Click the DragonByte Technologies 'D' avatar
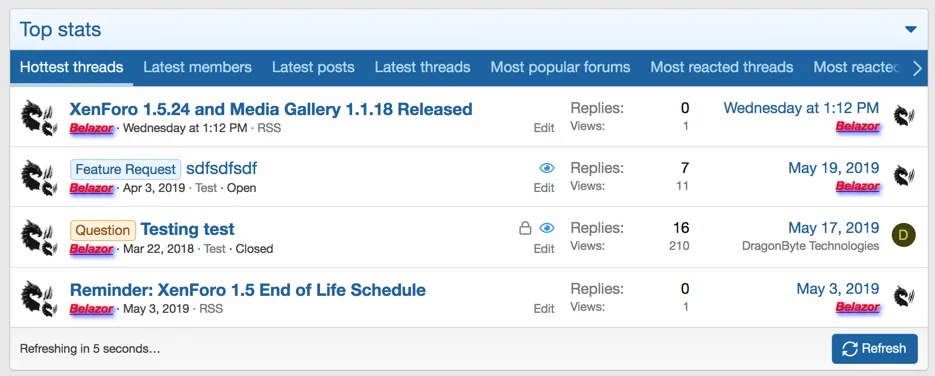935x376 pixels. point(903,235)
